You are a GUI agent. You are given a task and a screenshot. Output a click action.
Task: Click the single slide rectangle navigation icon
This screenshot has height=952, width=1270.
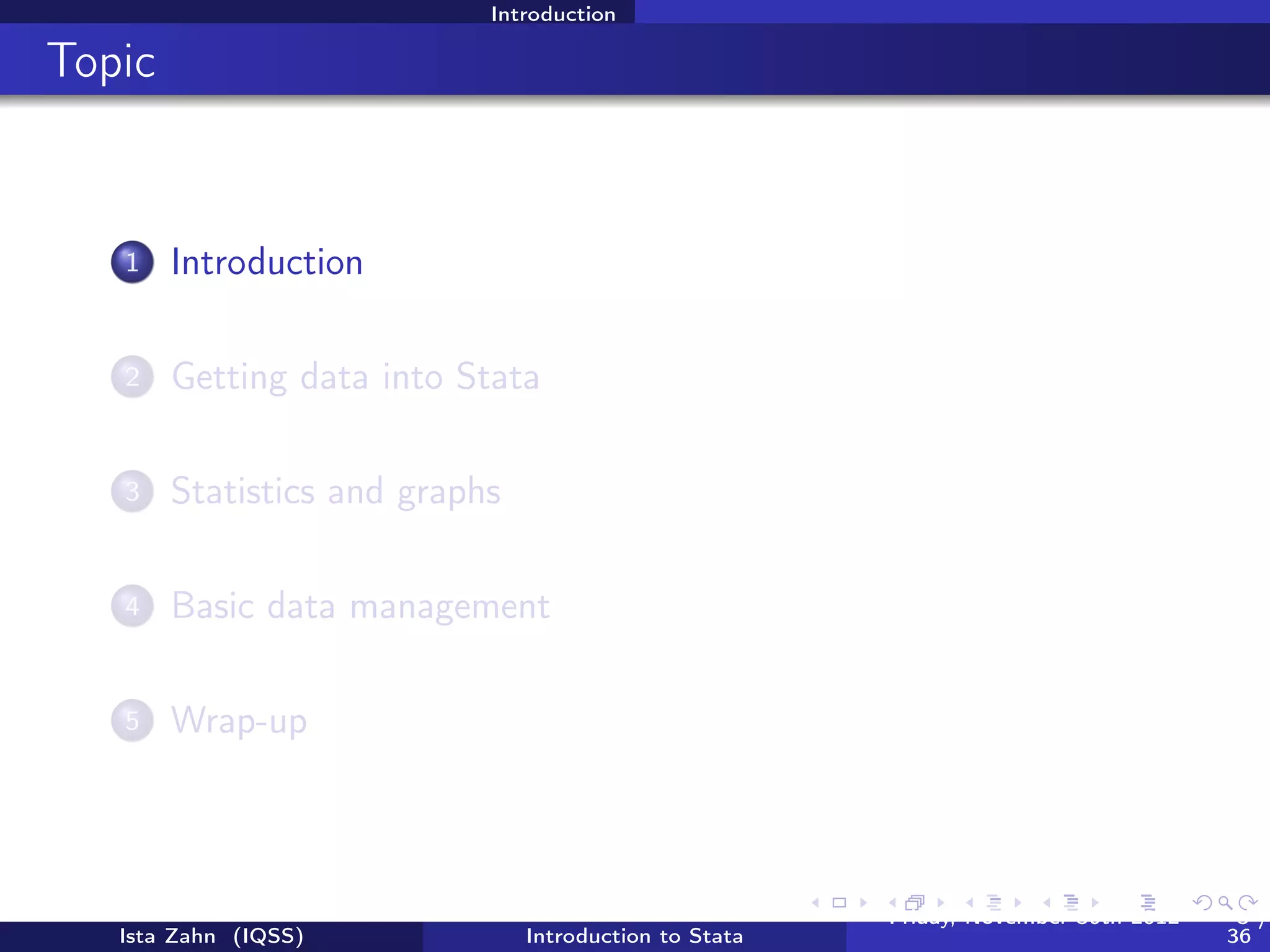pos(839,902)
